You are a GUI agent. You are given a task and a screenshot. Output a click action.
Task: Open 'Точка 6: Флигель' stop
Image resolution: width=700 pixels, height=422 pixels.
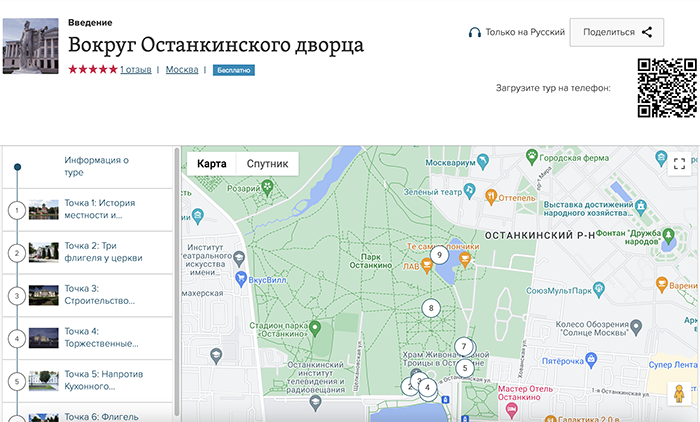(88, 413)
